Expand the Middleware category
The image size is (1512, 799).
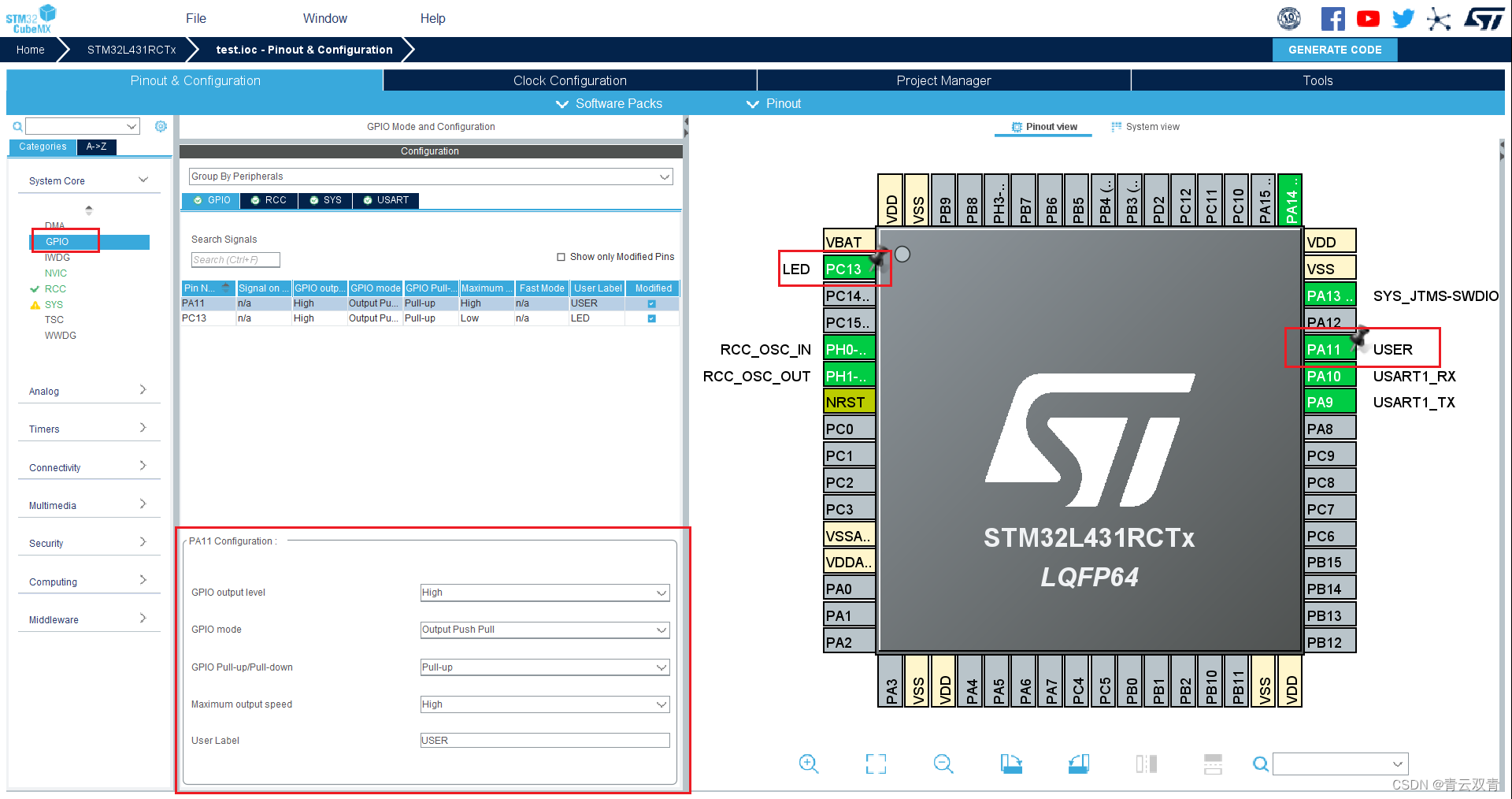(89, 619)
